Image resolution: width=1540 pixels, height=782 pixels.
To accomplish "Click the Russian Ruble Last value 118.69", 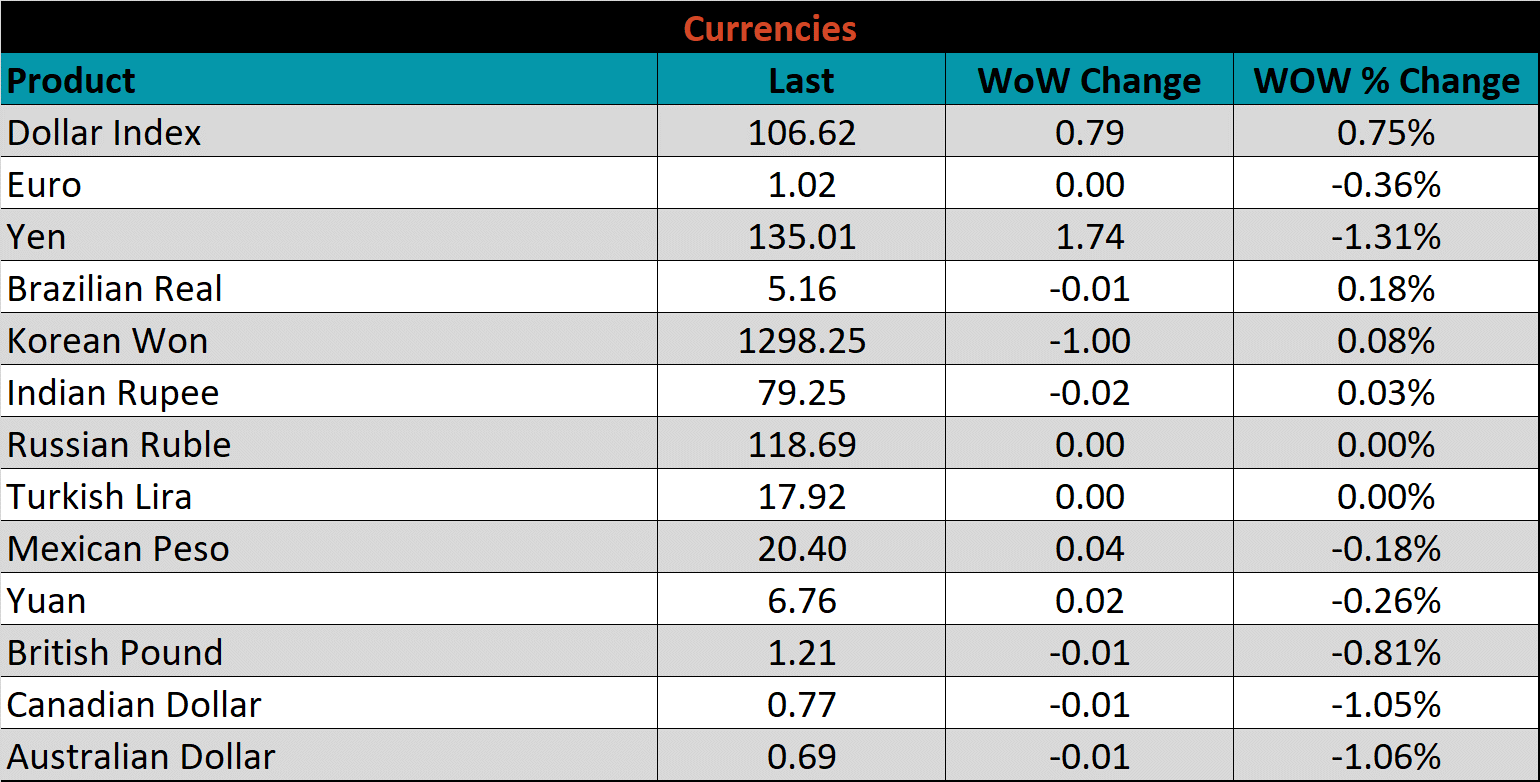I will 801,444.
